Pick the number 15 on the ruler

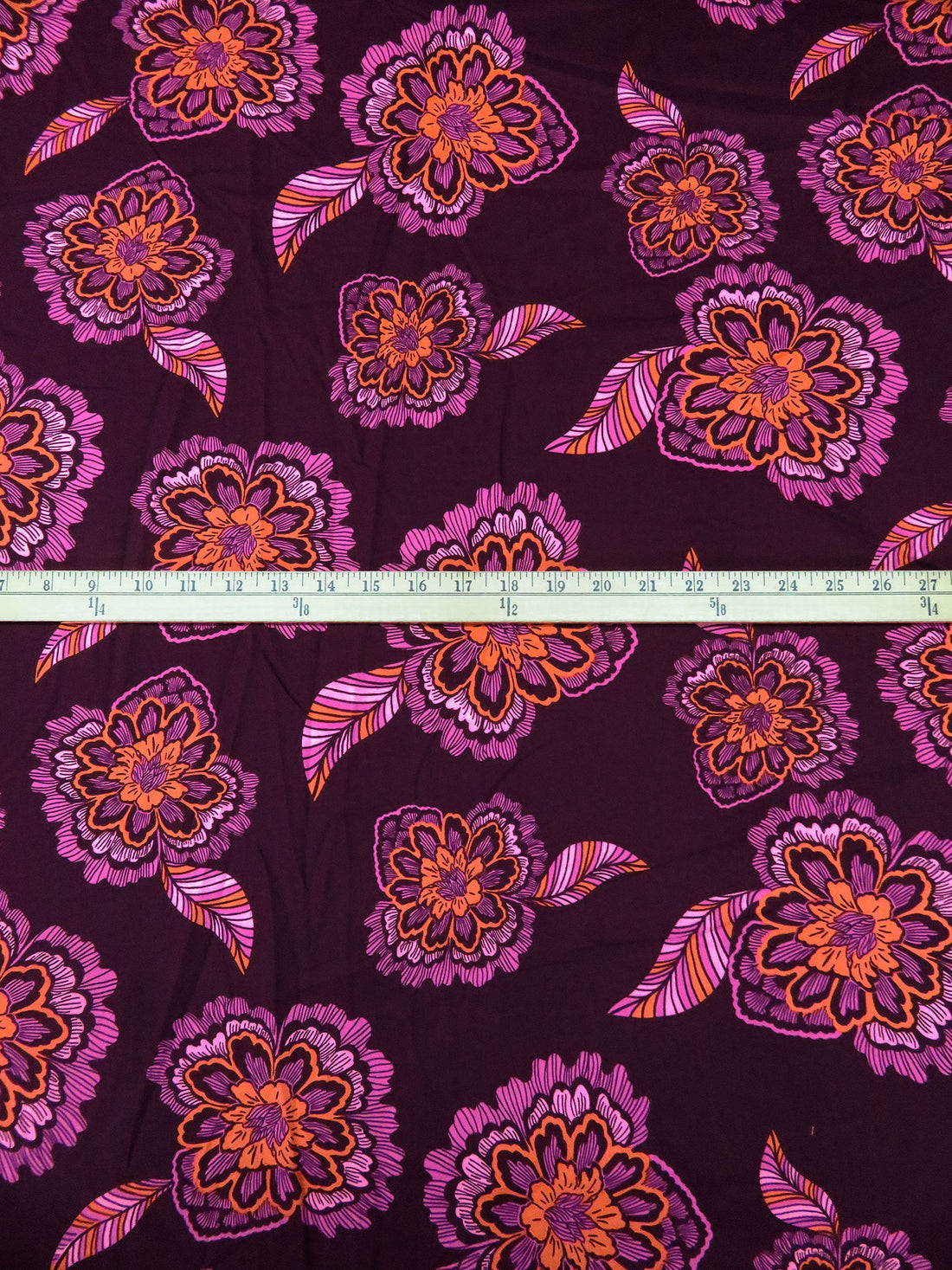(x=371, y=585)
